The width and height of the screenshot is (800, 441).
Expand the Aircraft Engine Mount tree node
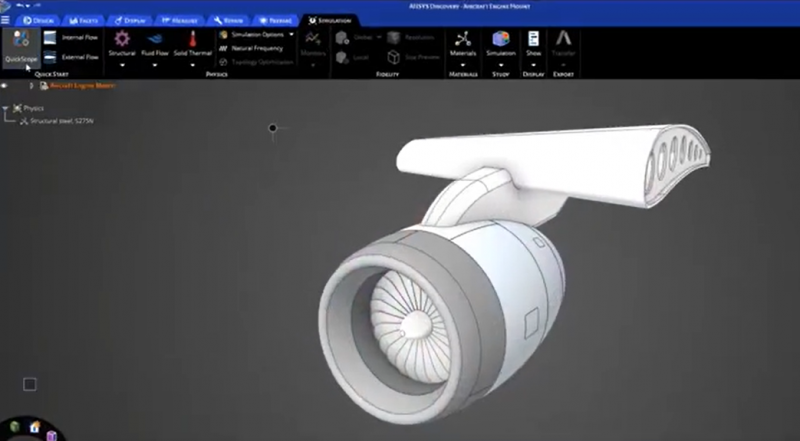coord(32,86)
